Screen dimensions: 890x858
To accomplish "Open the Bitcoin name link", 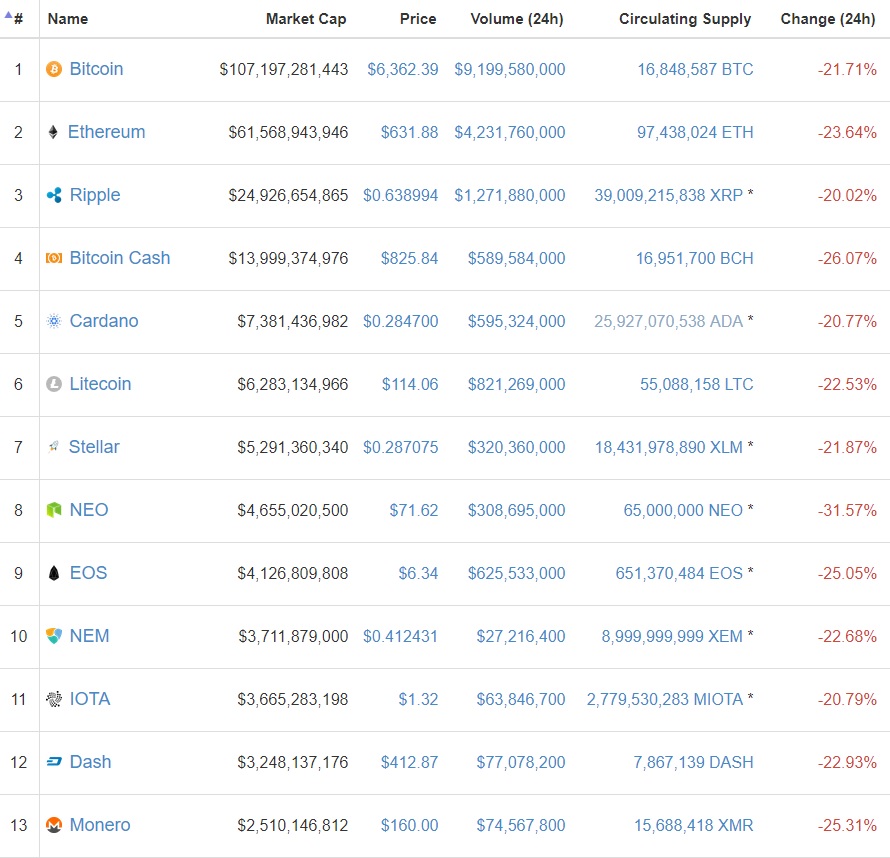I will point(96,69).
